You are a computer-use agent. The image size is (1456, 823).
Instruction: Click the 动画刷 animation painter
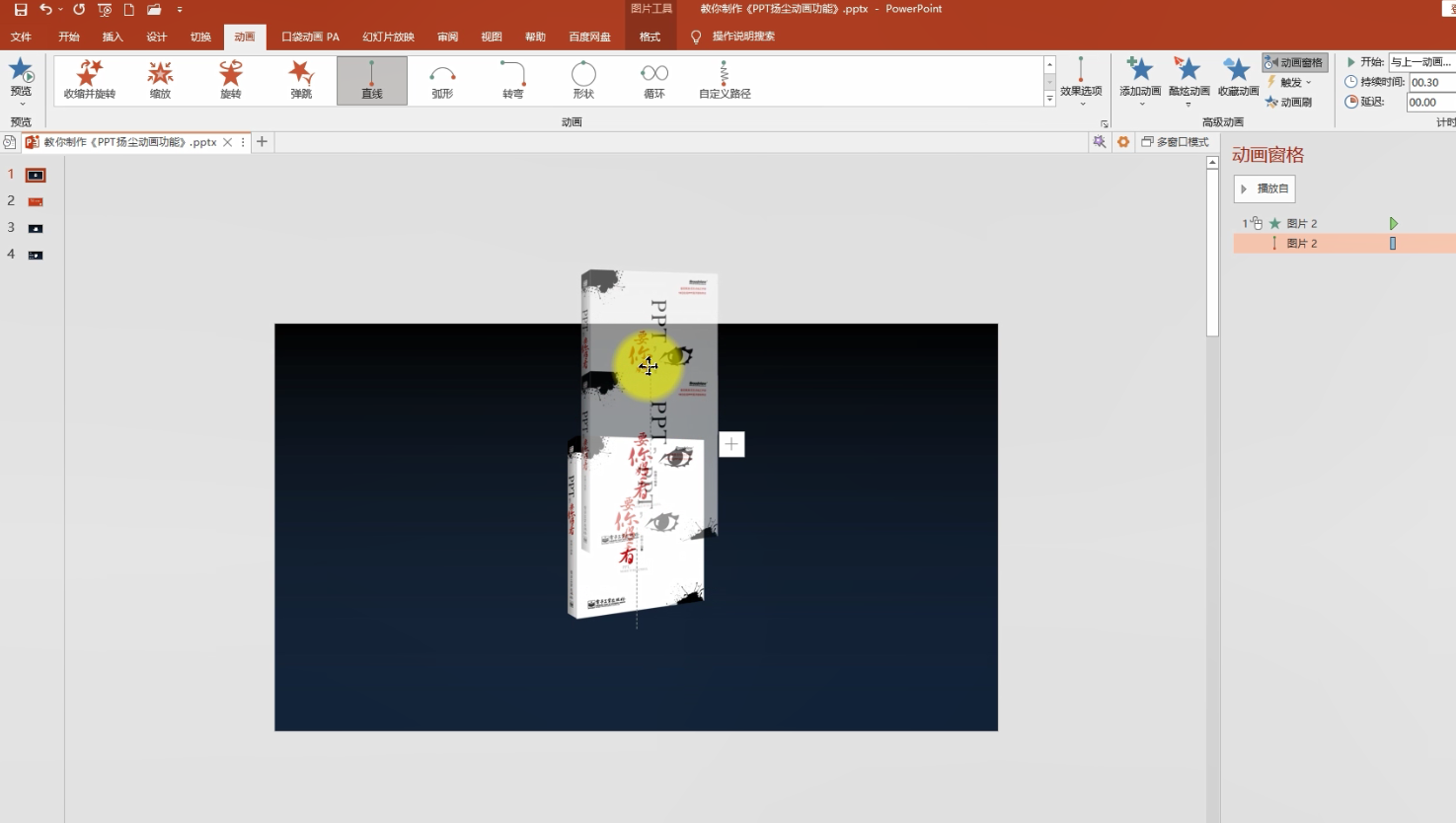[1289, 102]
